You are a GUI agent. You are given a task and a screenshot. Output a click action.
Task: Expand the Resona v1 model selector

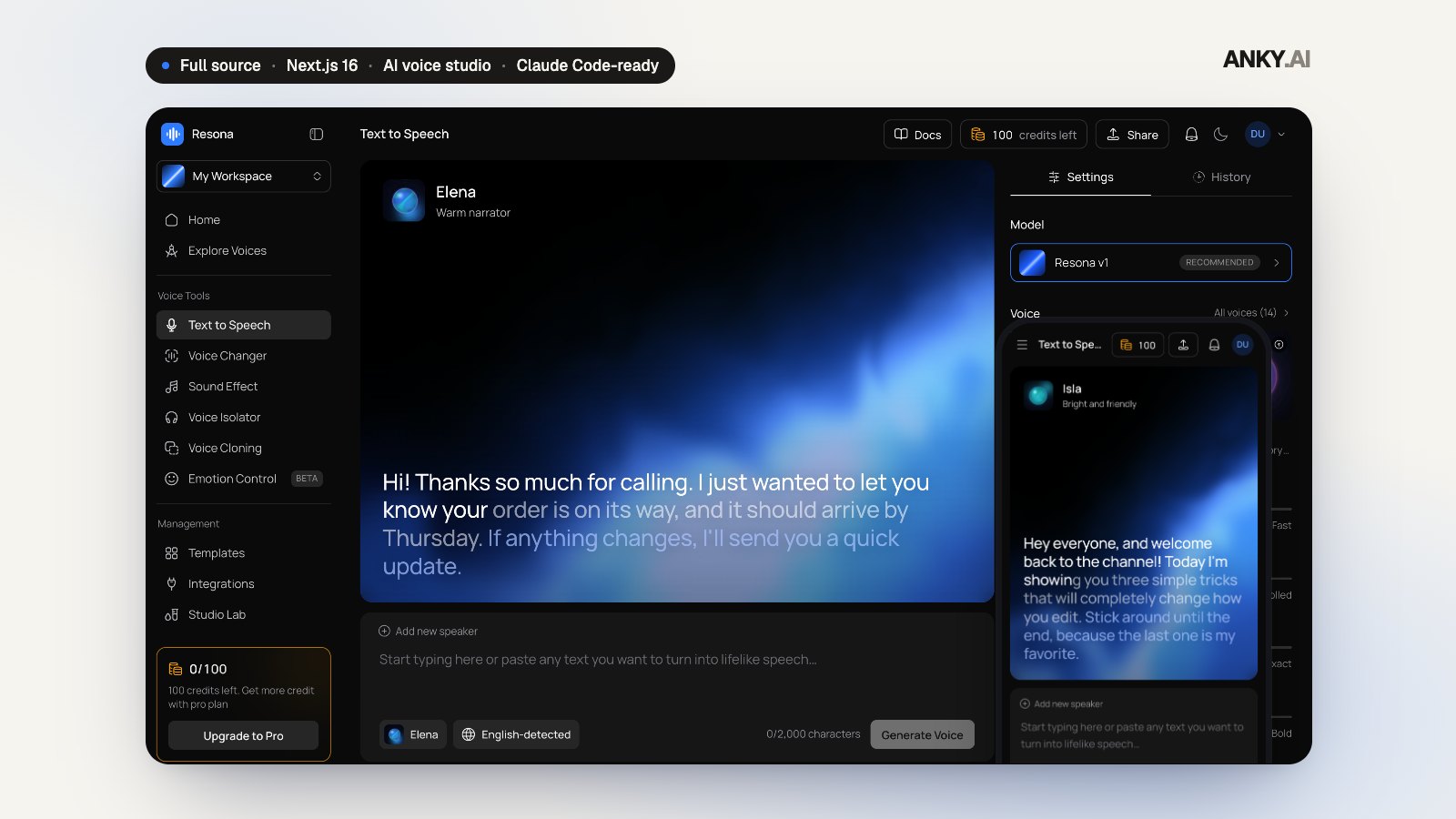point(1151,263)
